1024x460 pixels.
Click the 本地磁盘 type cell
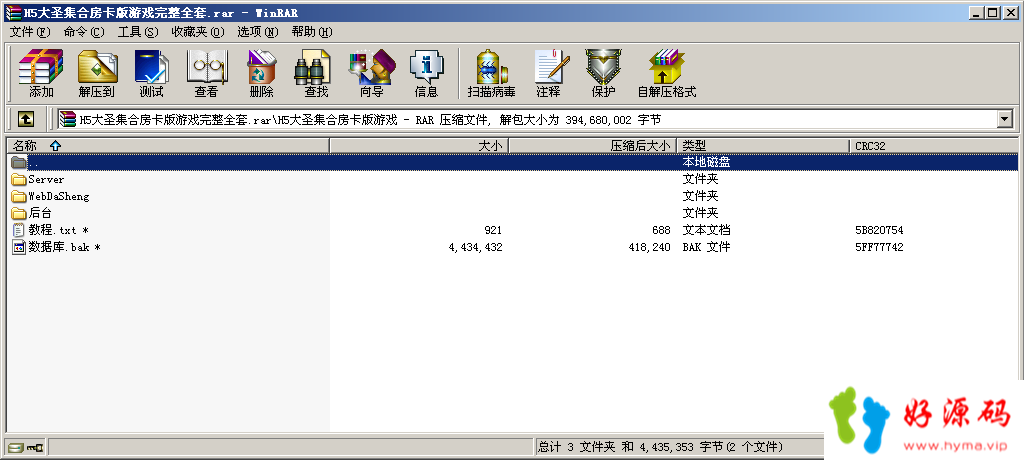[706, 162]
